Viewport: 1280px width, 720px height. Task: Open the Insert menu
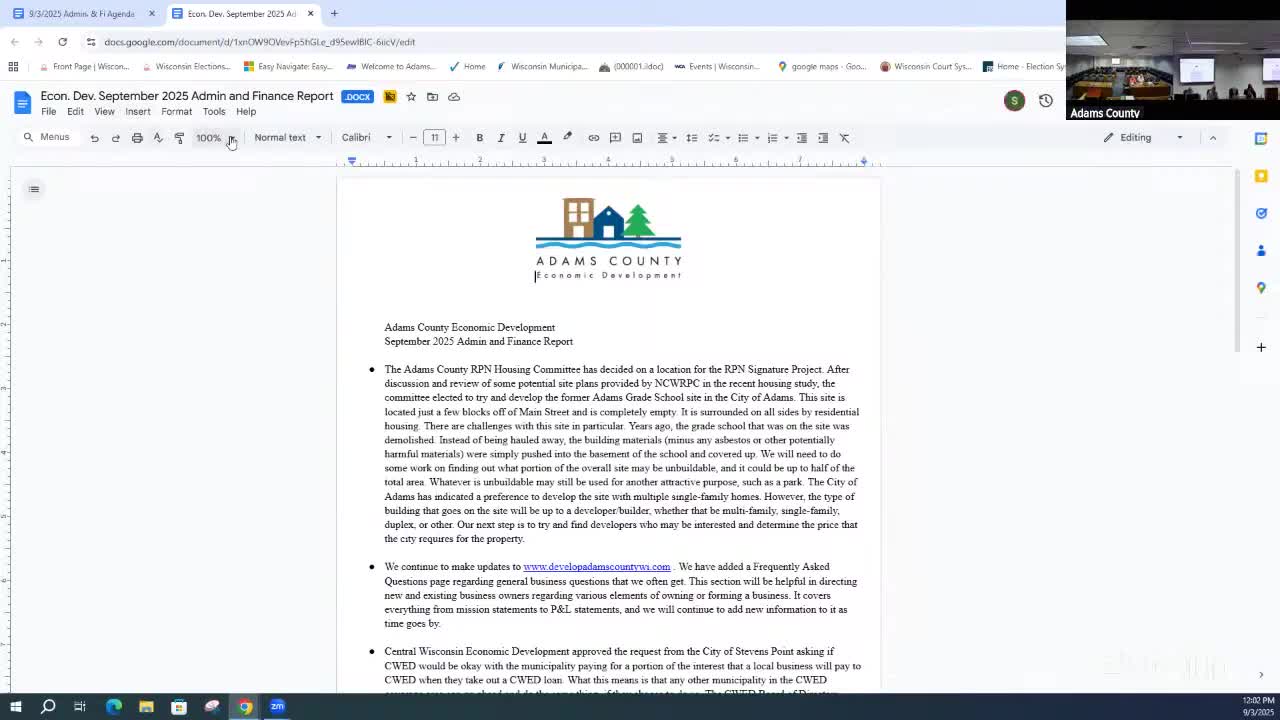(138, 111)
